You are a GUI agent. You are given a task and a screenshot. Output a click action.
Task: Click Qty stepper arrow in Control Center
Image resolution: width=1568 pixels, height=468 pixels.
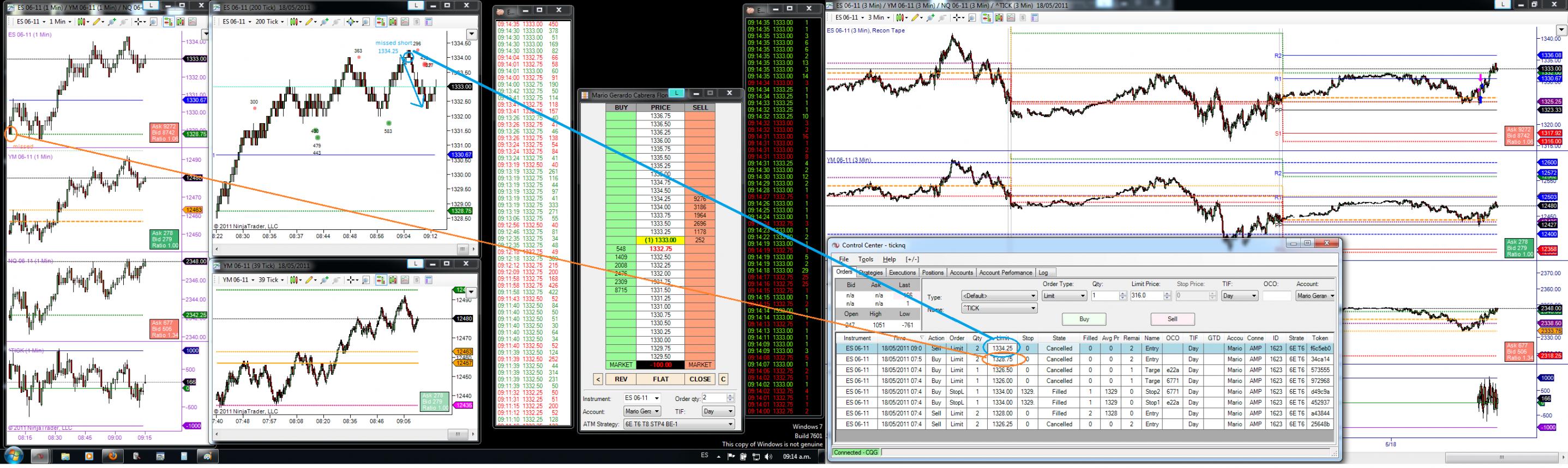pos(1123,296)
